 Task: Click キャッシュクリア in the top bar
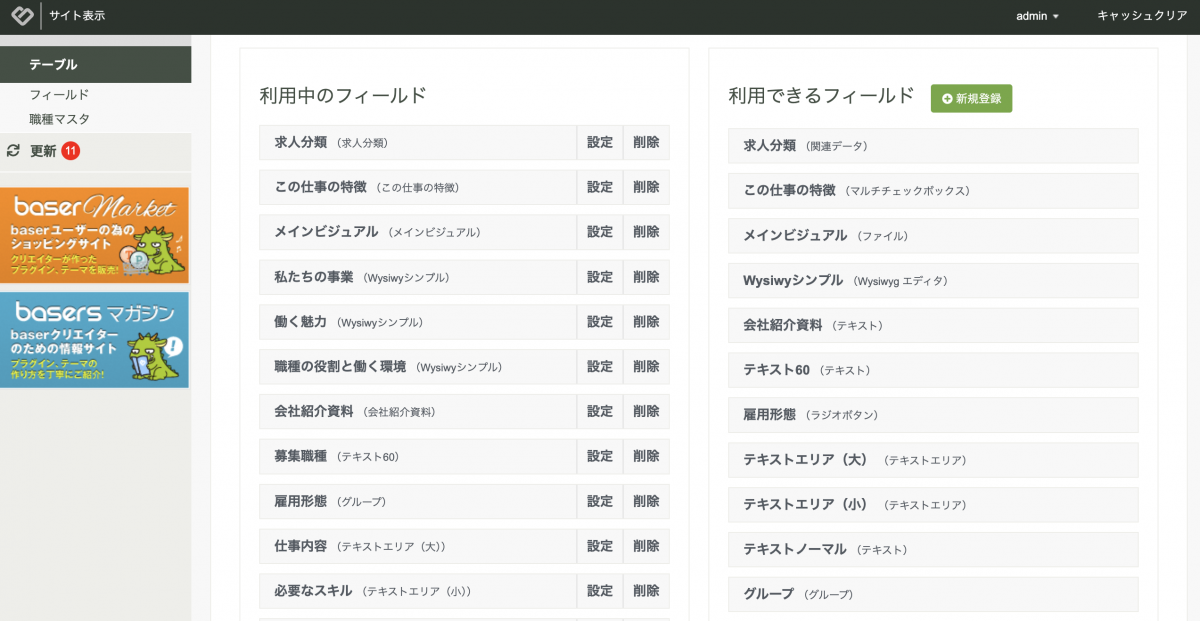pyautogui.click(x=1142, y=16)
